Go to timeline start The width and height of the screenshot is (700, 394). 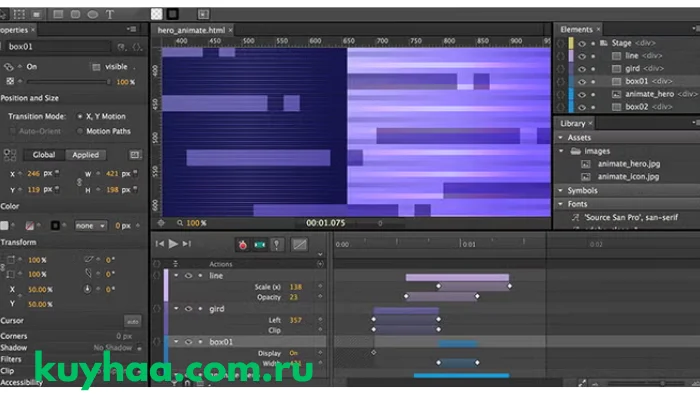[159, 244]
